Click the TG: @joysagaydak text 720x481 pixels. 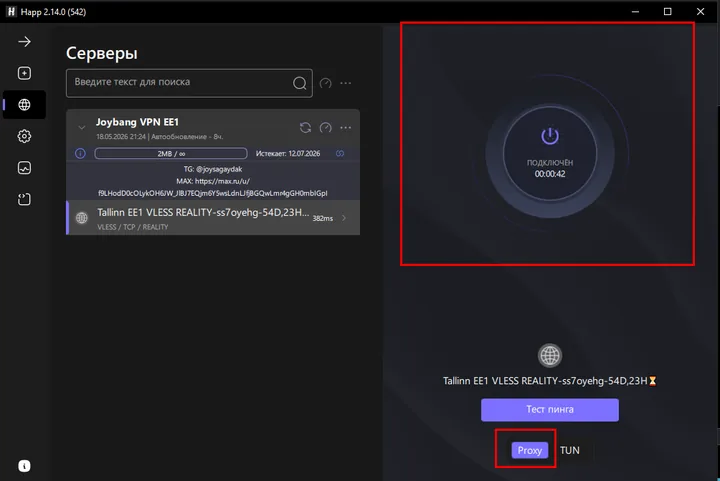point(213,169)
